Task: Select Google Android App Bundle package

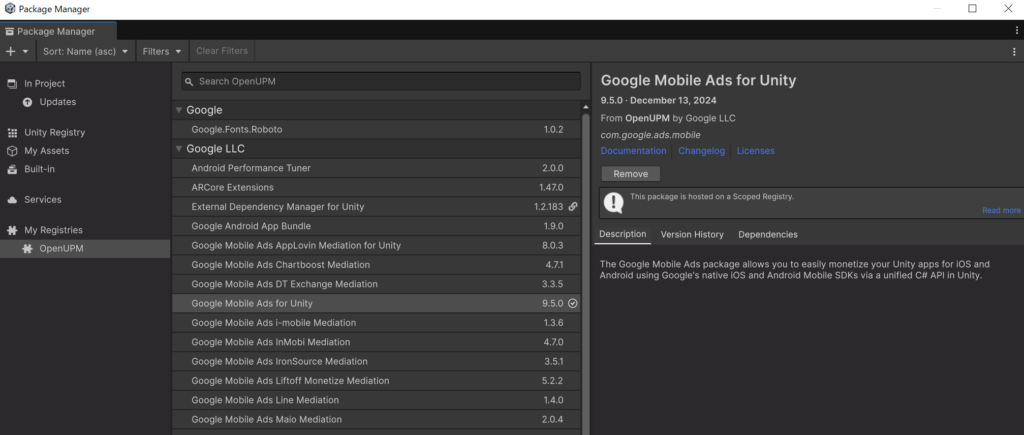Action: pyautogui.click(x=376, y=226)
